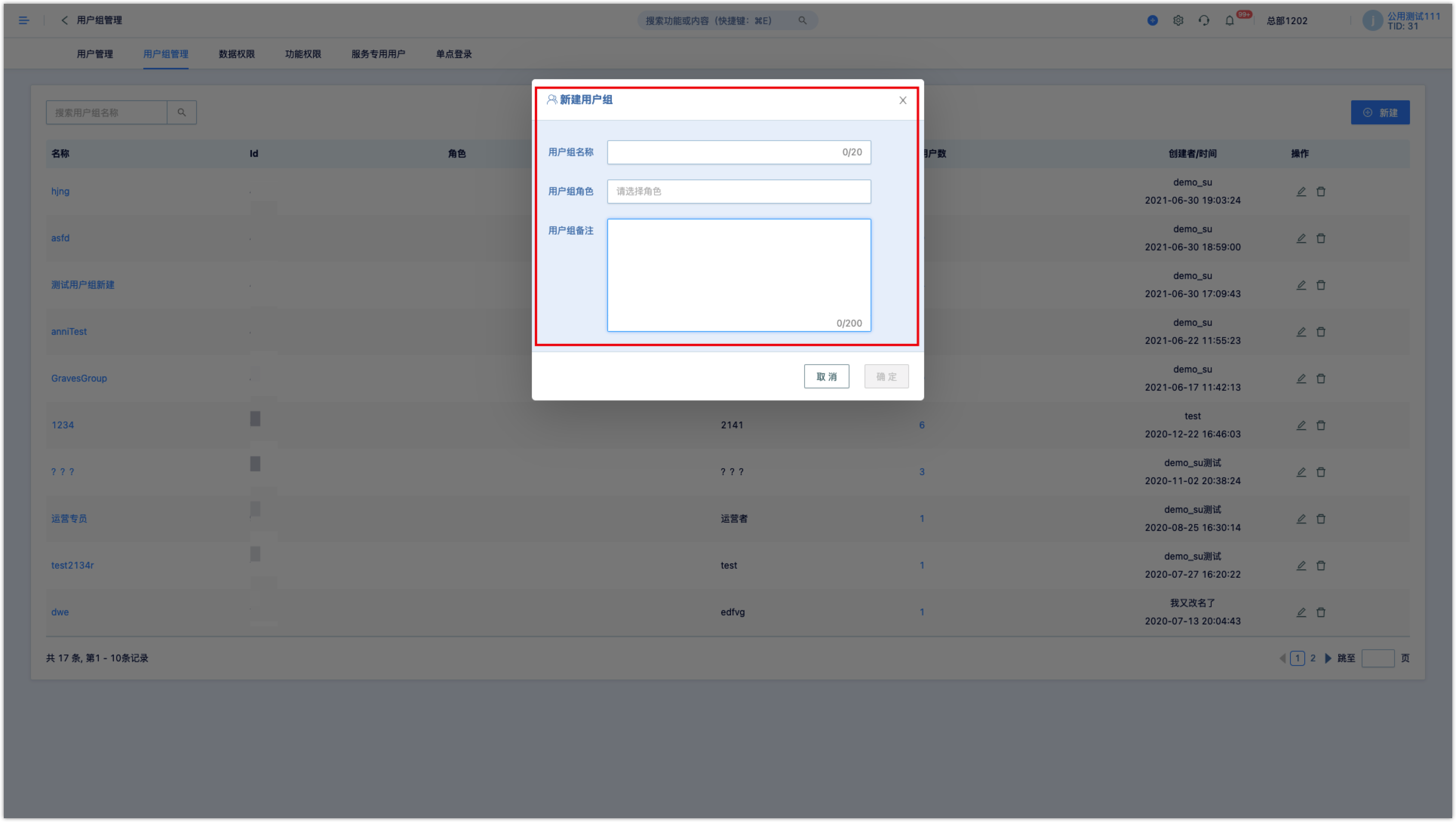Switch to the 服务专用用户 tab

[378, 54]
